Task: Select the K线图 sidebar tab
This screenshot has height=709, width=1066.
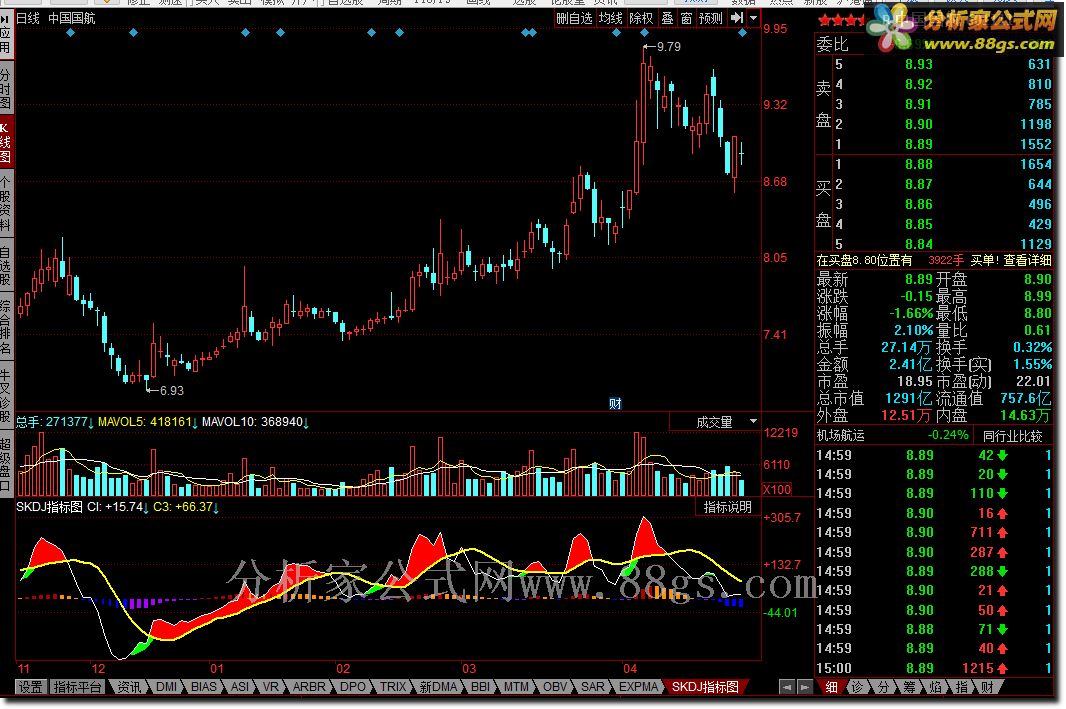Action: click(x=5, y=143)
